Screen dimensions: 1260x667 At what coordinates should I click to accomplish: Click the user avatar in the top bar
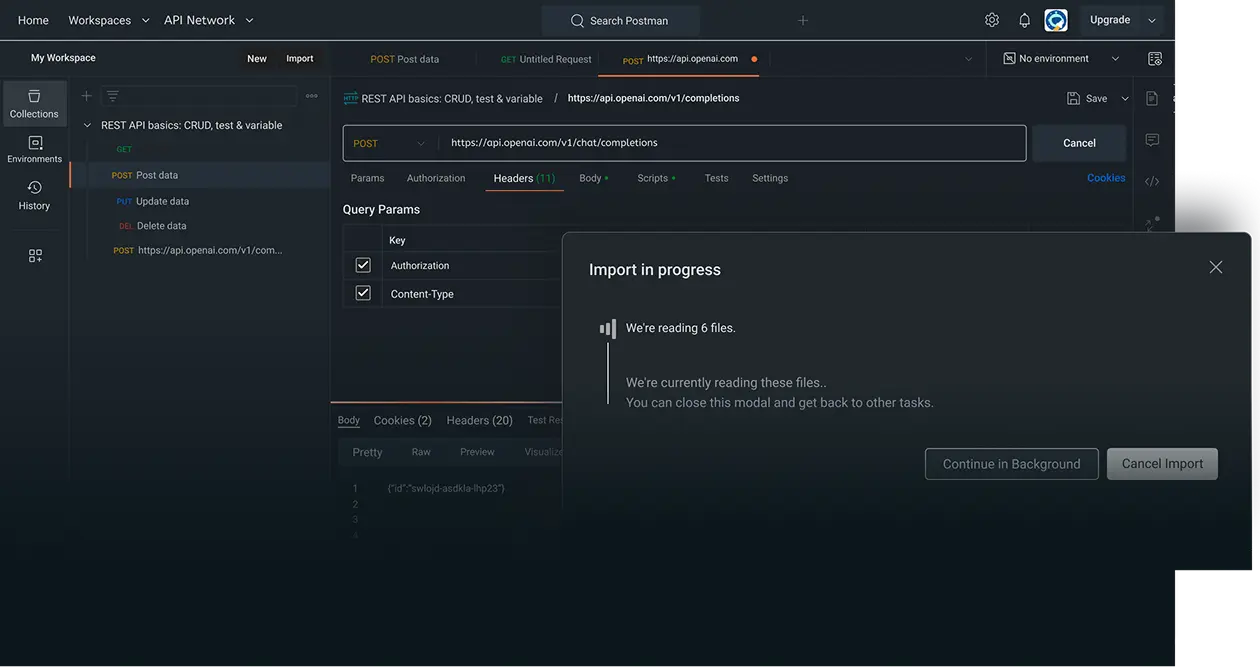click(x=1056, y=20)
